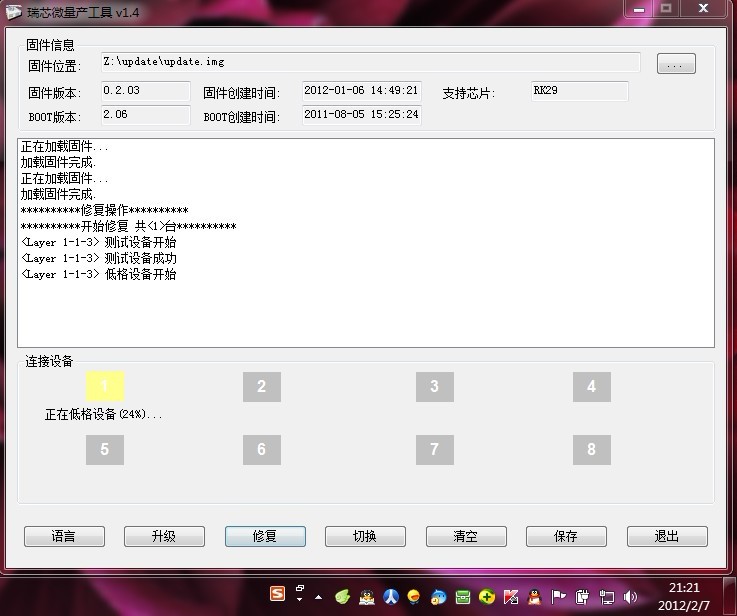Click the 修复 repair button

tap(265, 536)
